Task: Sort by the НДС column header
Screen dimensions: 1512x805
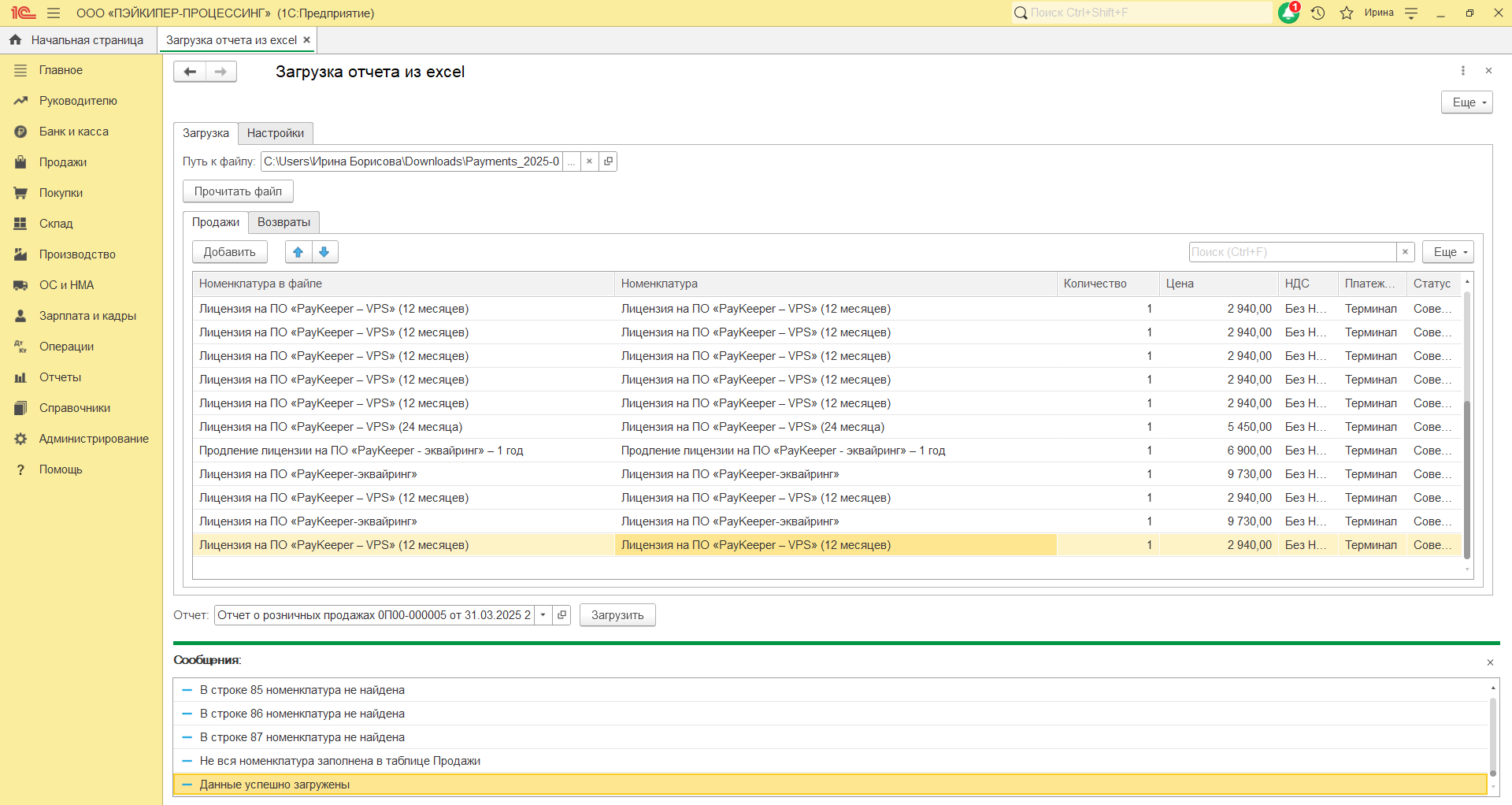Action: pyautogui.click(x=1308, y=284)
